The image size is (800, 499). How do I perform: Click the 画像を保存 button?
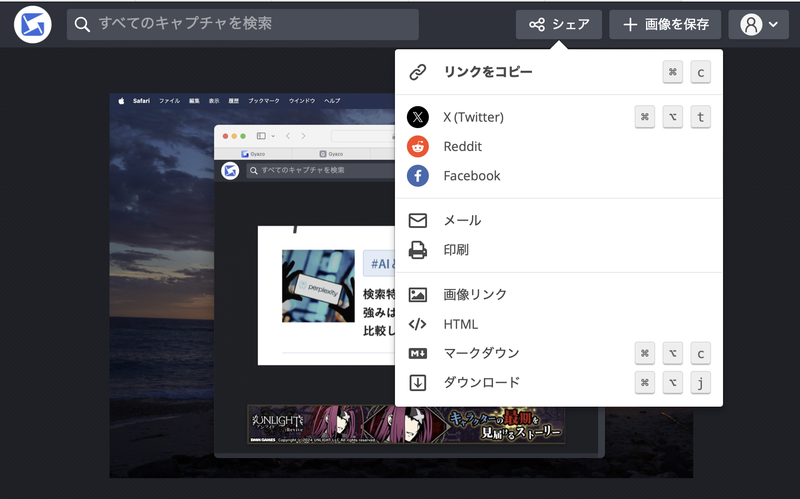665,24
